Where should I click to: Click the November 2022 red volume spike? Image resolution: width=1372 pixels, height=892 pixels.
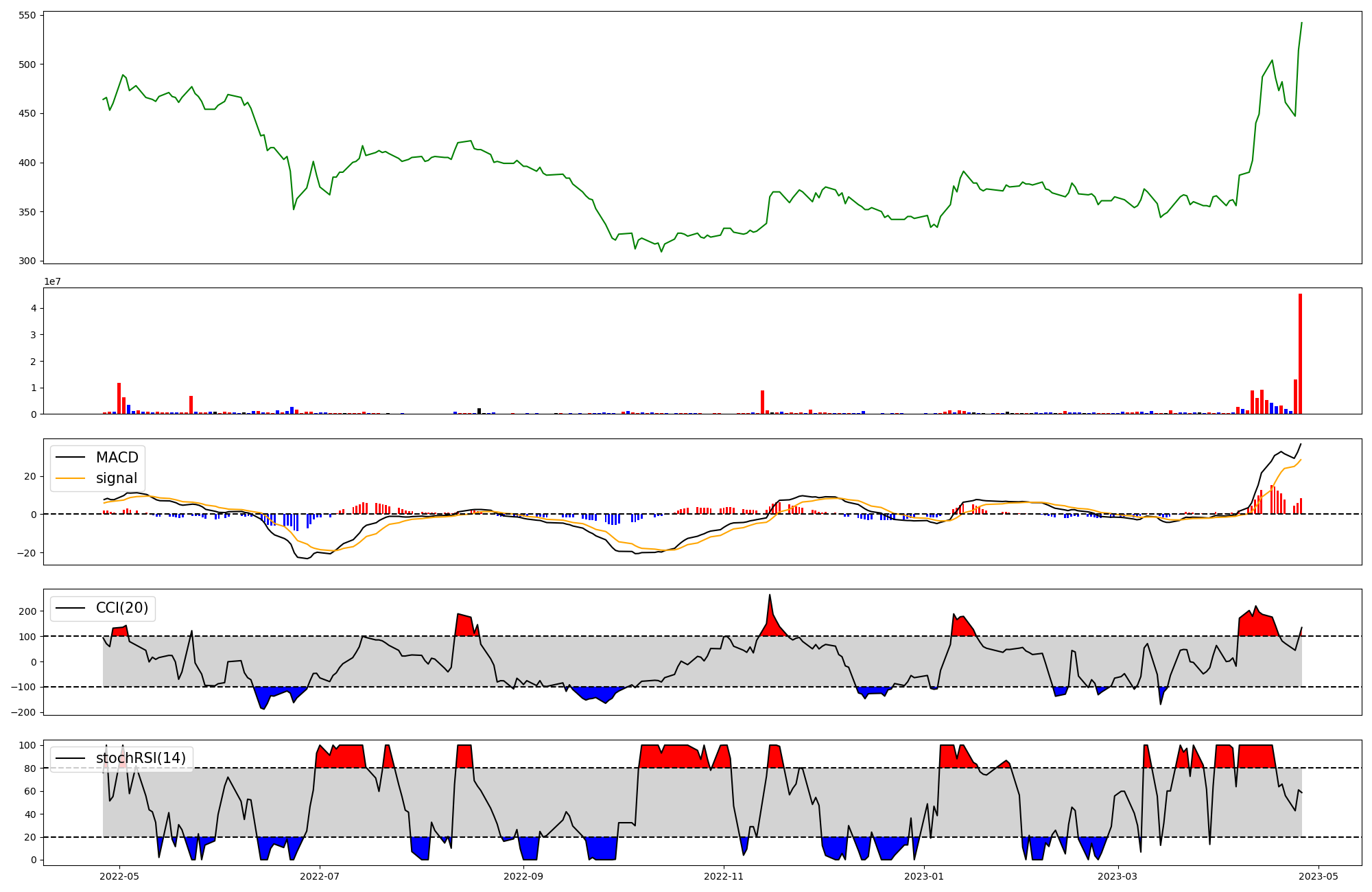coord(762,402)
